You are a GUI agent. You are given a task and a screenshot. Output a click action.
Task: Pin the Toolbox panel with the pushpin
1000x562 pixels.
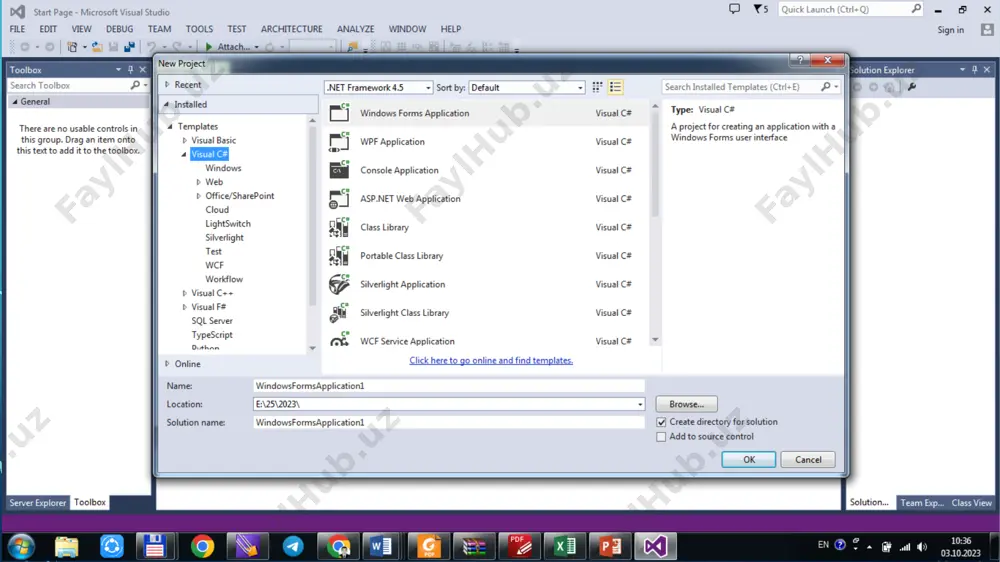131,70
